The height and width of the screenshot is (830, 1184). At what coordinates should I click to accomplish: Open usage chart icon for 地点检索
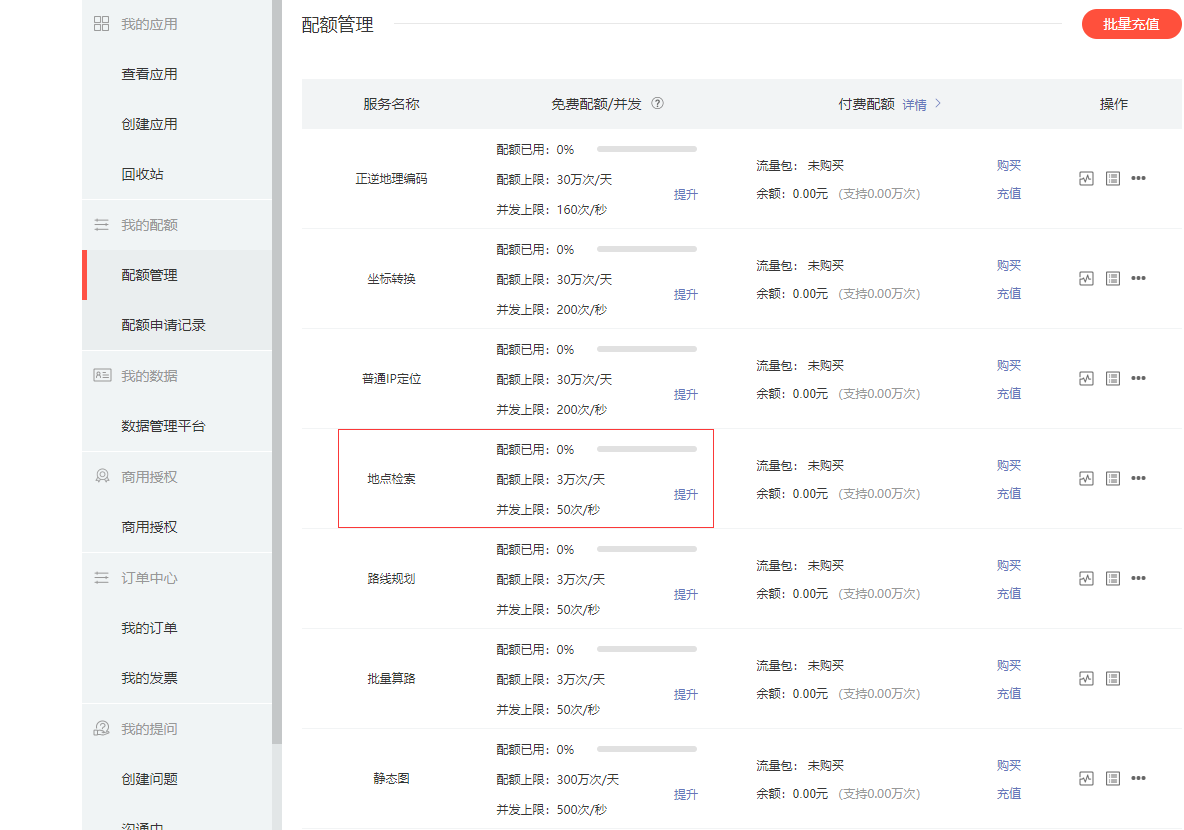click(x=1086, y=479)
